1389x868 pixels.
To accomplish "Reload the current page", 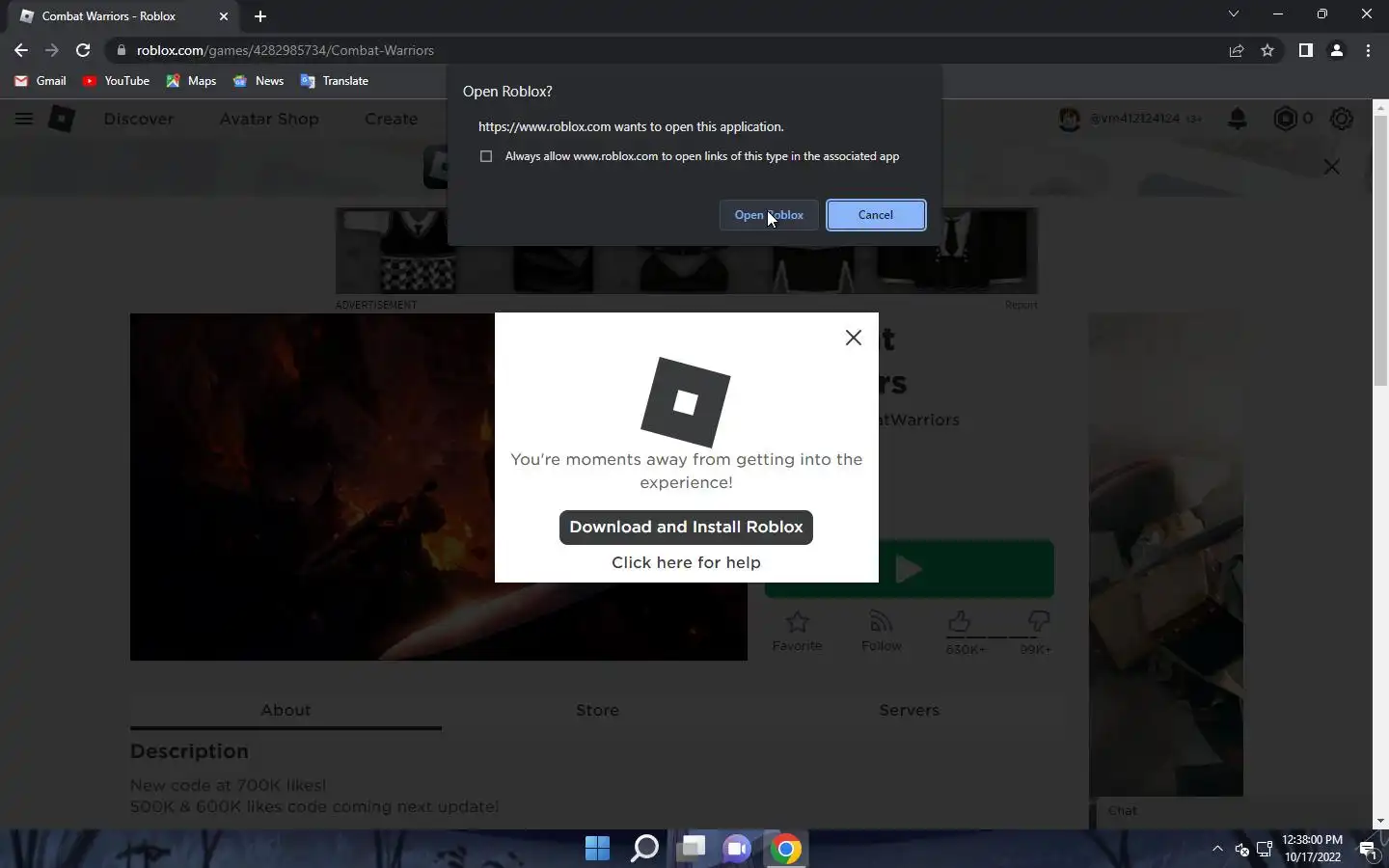I will point(83,50).
